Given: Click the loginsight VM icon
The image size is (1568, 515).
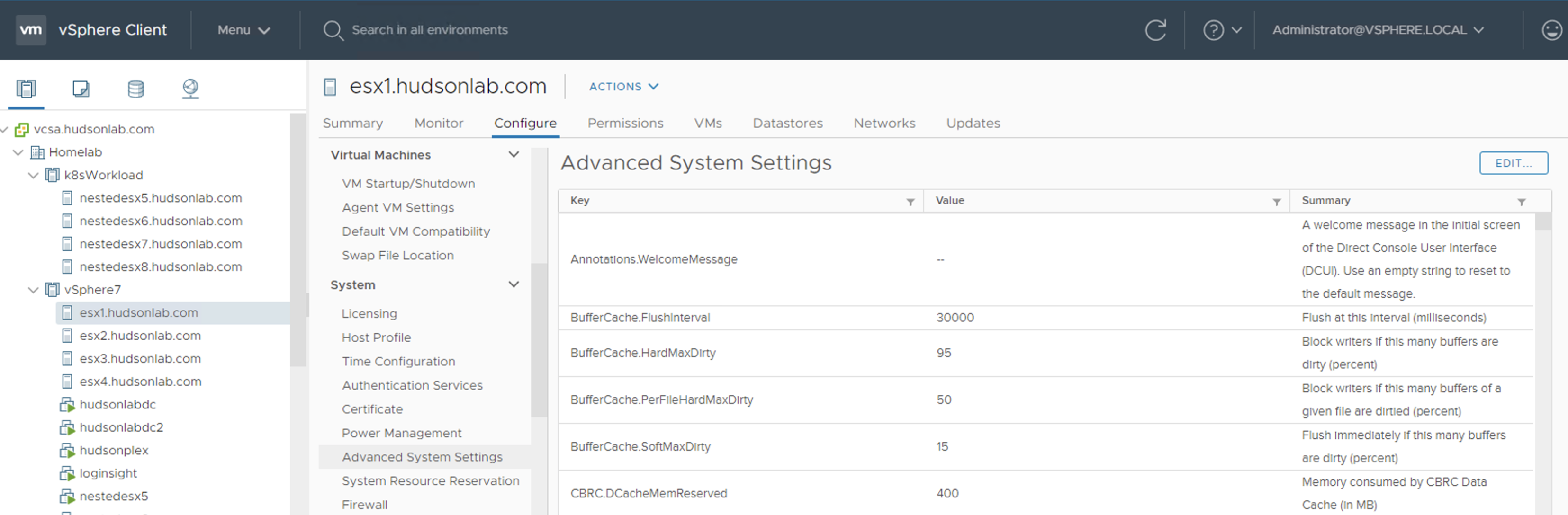Looking at the screenshot, I should 67,474.
